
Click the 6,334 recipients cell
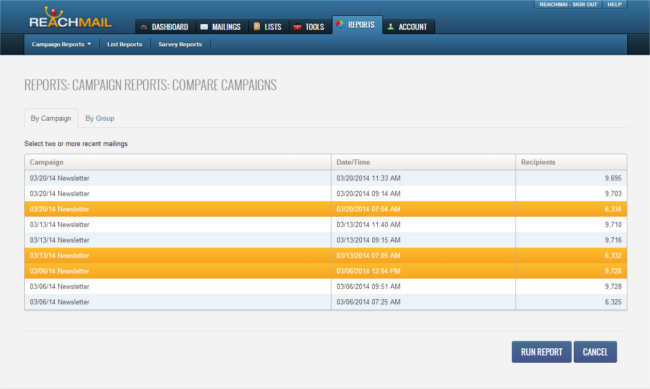[x=571, y=209]
